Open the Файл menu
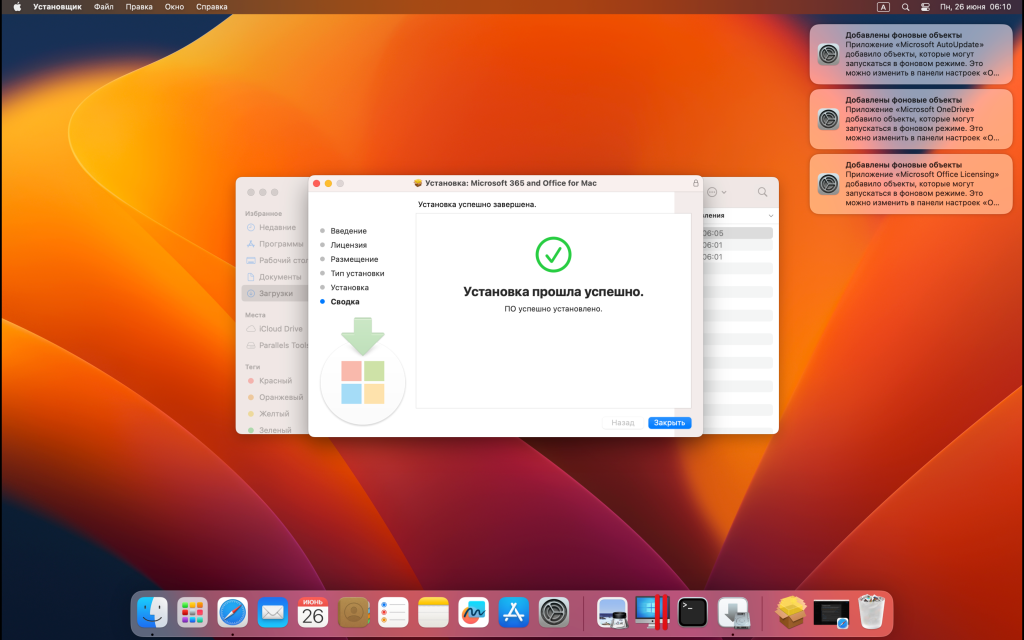Viewport: 1024px width, 640px height. click(103, 7)
